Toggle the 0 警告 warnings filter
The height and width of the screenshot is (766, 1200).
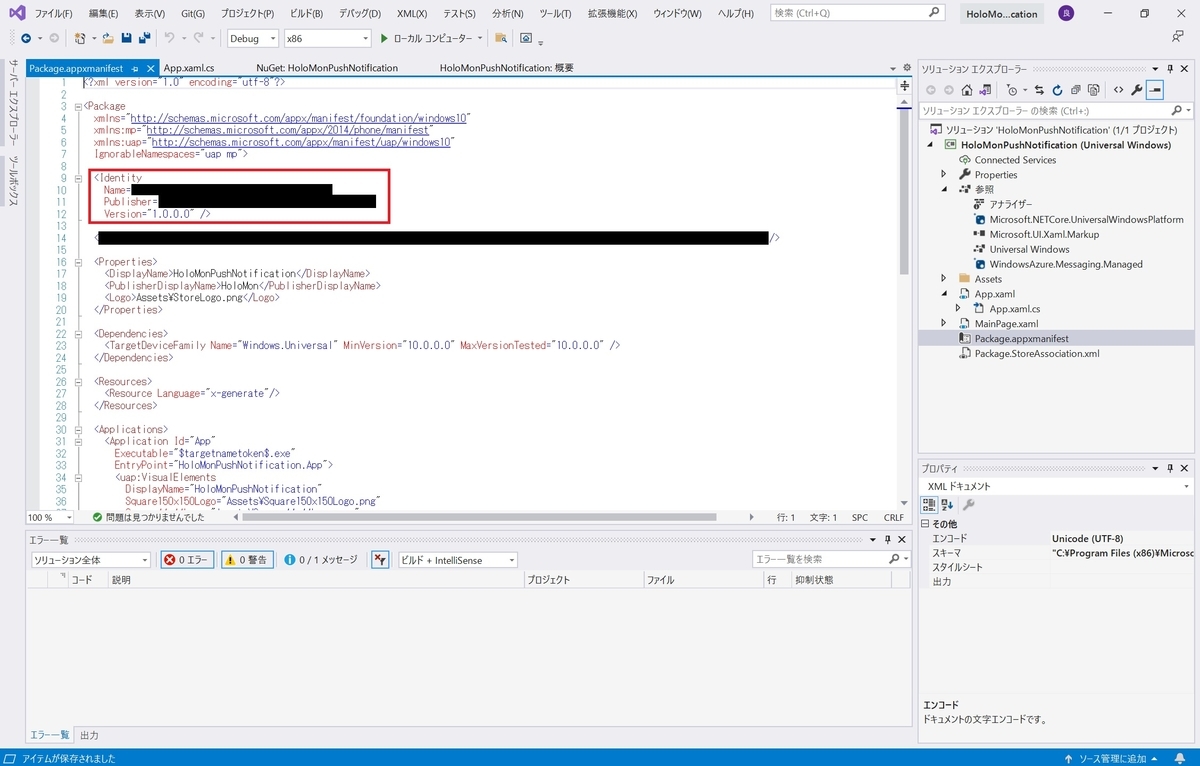[246, 560]
